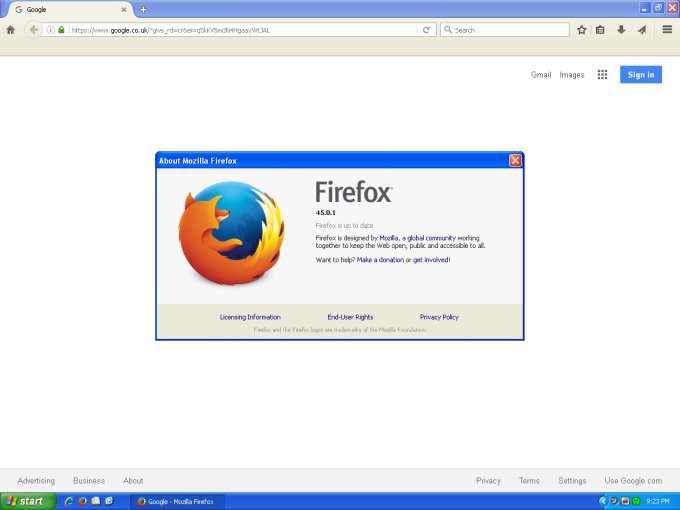
Task: Click the paper-plane share icon
Action: 642,30
